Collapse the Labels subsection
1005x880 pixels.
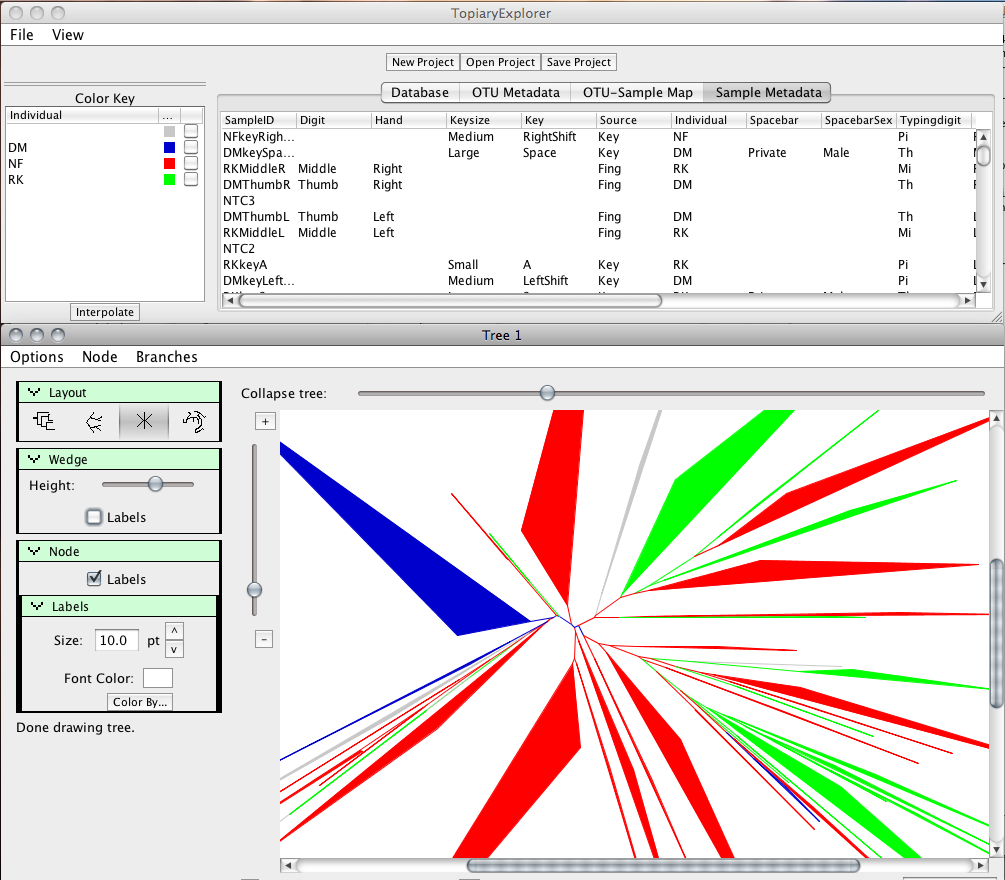[x=37, y=606]
